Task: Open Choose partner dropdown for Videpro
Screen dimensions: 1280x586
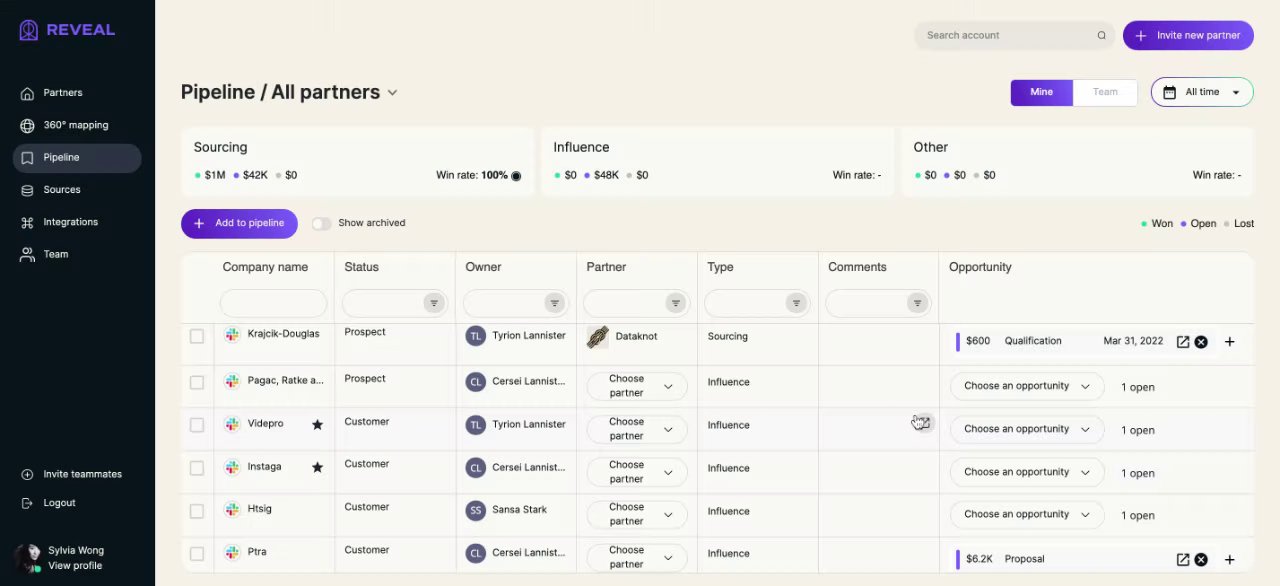Action: pyautogui.click(x=636, y=429)
